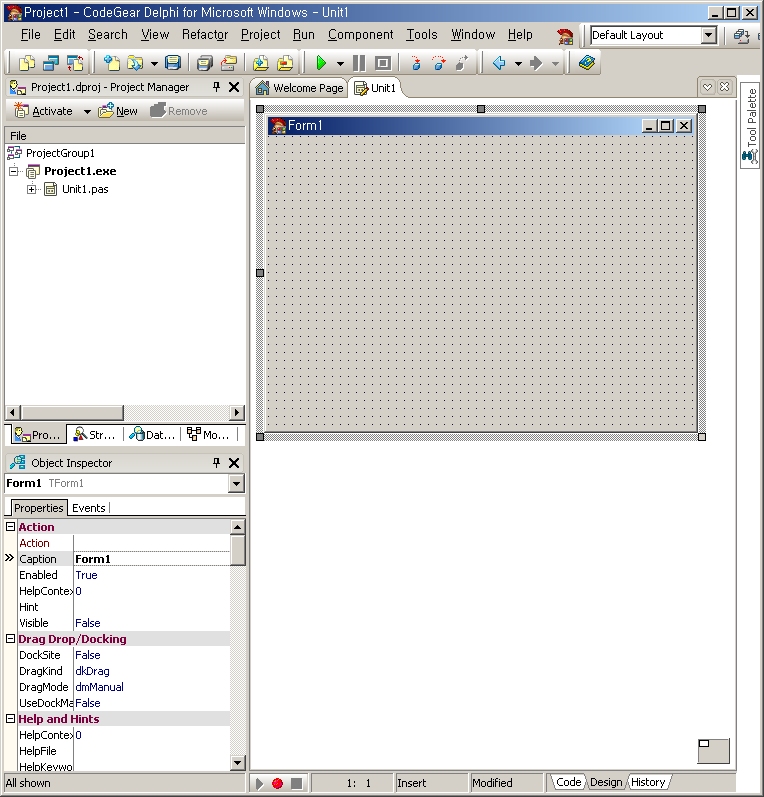Click the Pause program toolbar icon

[359, 63]
